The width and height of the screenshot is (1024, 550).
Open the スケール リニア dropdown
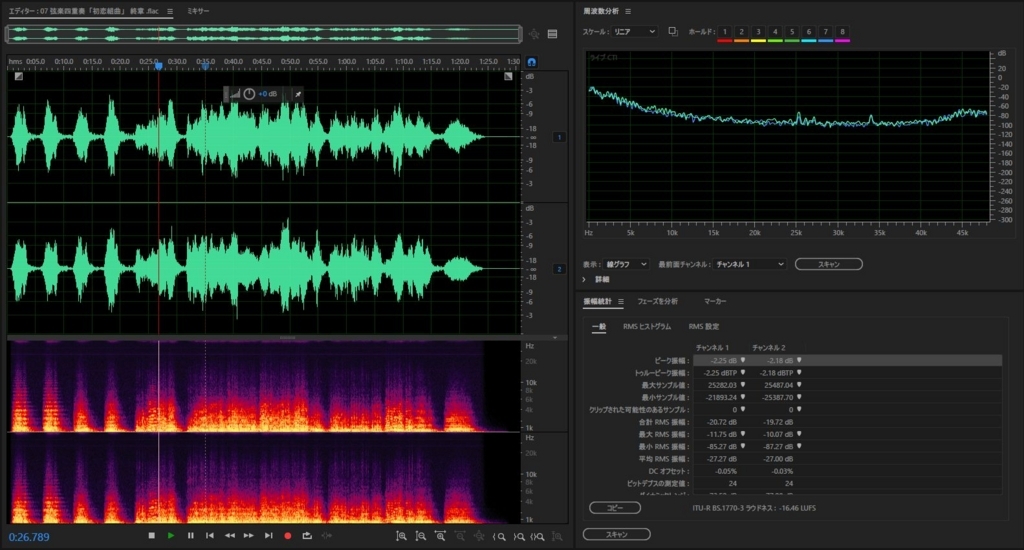[x=634, y=31]
